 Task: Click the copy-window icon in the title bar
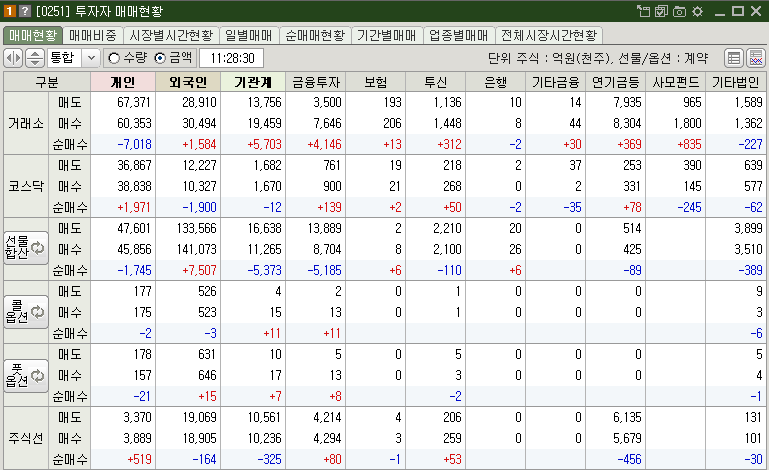point(643,11)
